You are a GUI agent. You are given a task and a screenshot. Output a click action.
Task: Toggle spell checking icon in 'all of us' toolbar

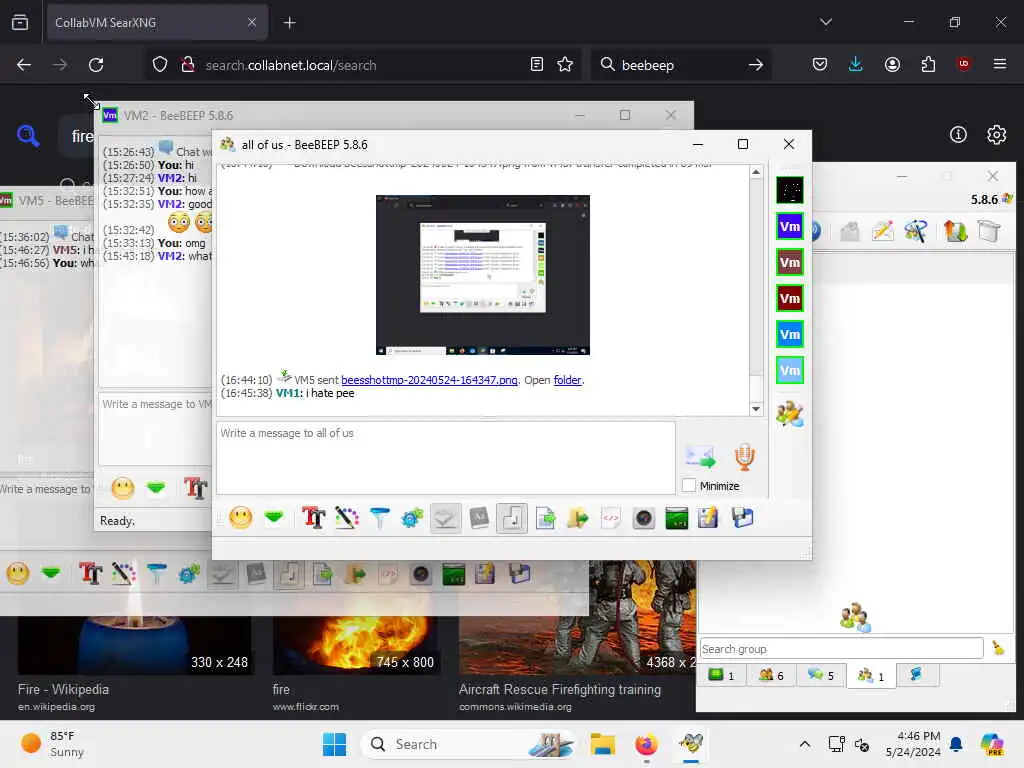pos(445,518)
